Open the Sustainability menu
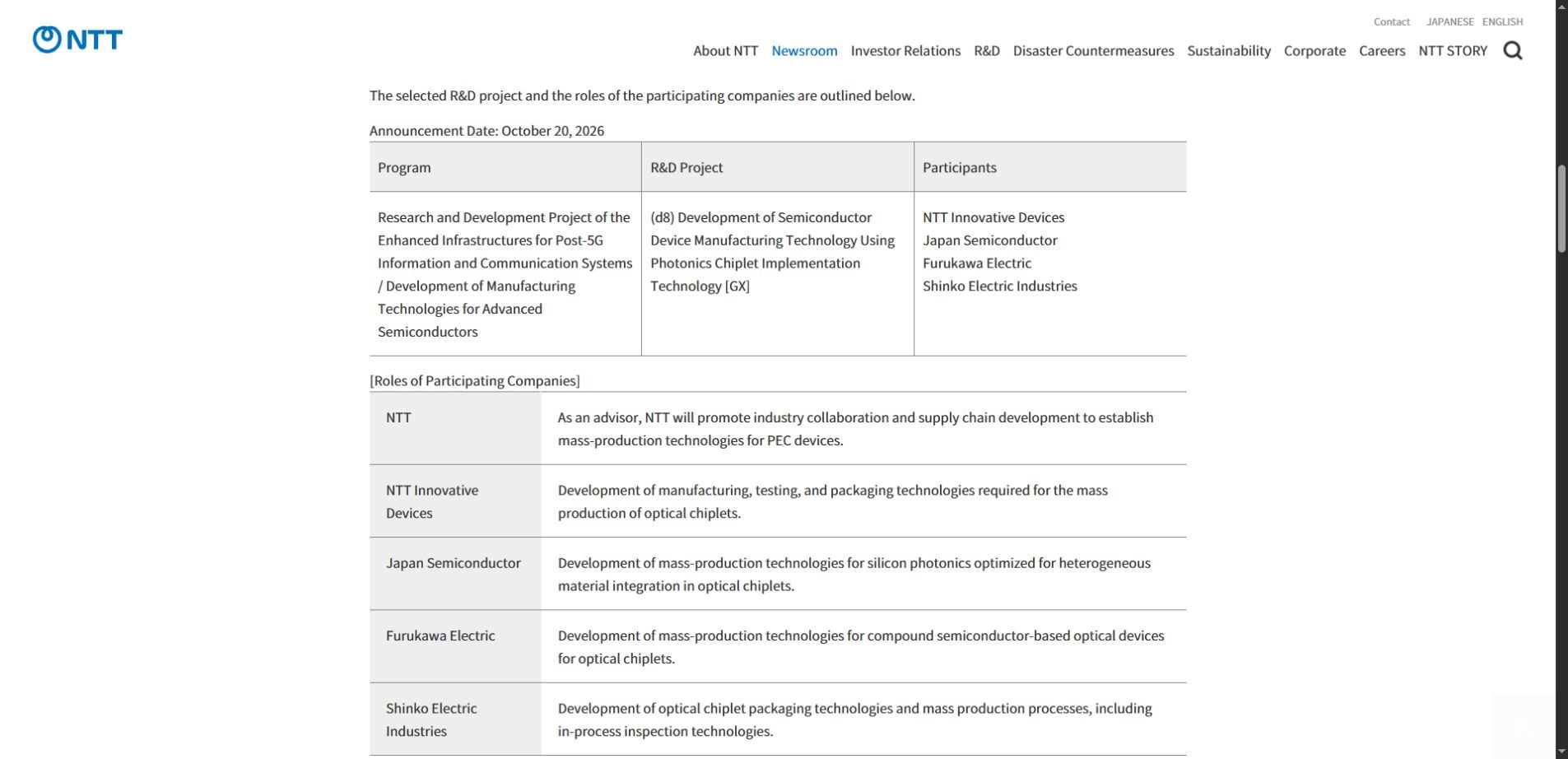This screenshot has width=1568, height=759. pos(1229,51)
